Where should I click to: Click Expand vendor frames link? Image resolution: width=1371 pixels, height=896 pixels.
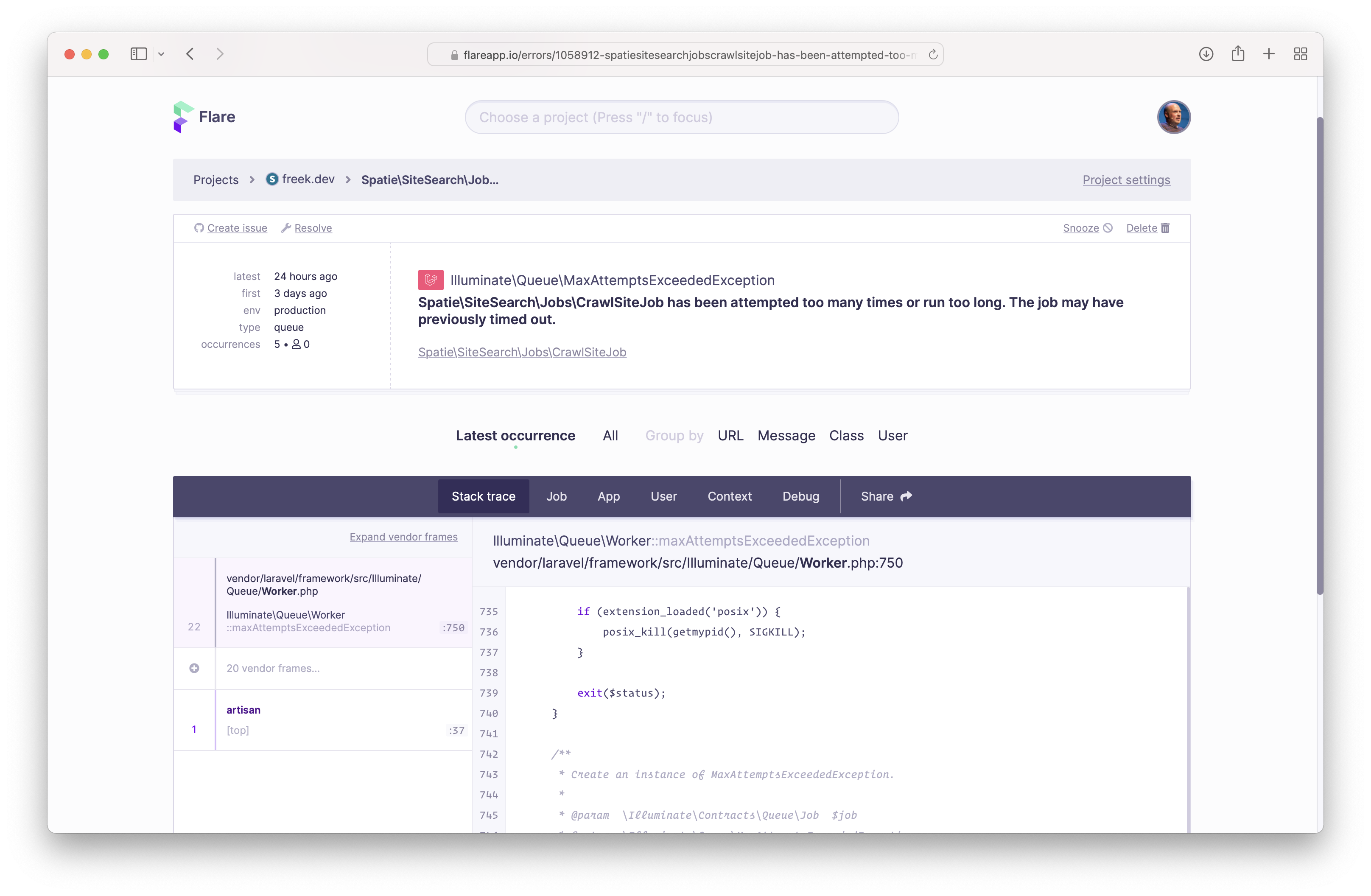[403, 537]
